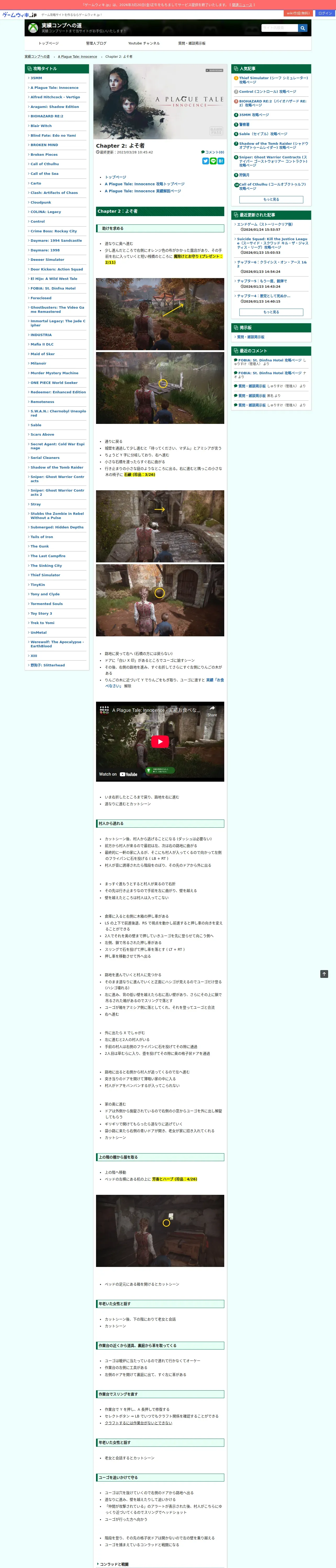Open the 実績「お食べなさい」achievement link
336x1568 pixels.
pyautogui.click(x=164, y=682)
